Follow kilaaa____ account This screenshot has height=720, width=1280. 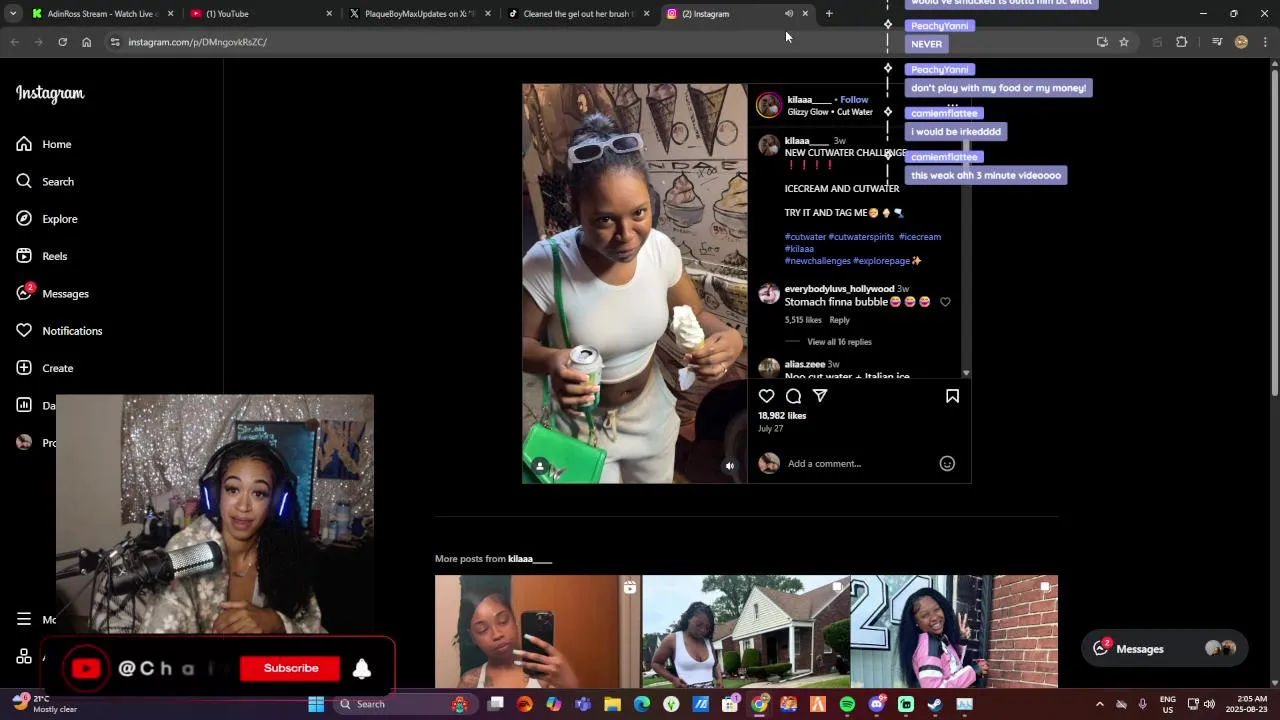tap(854, 99)
